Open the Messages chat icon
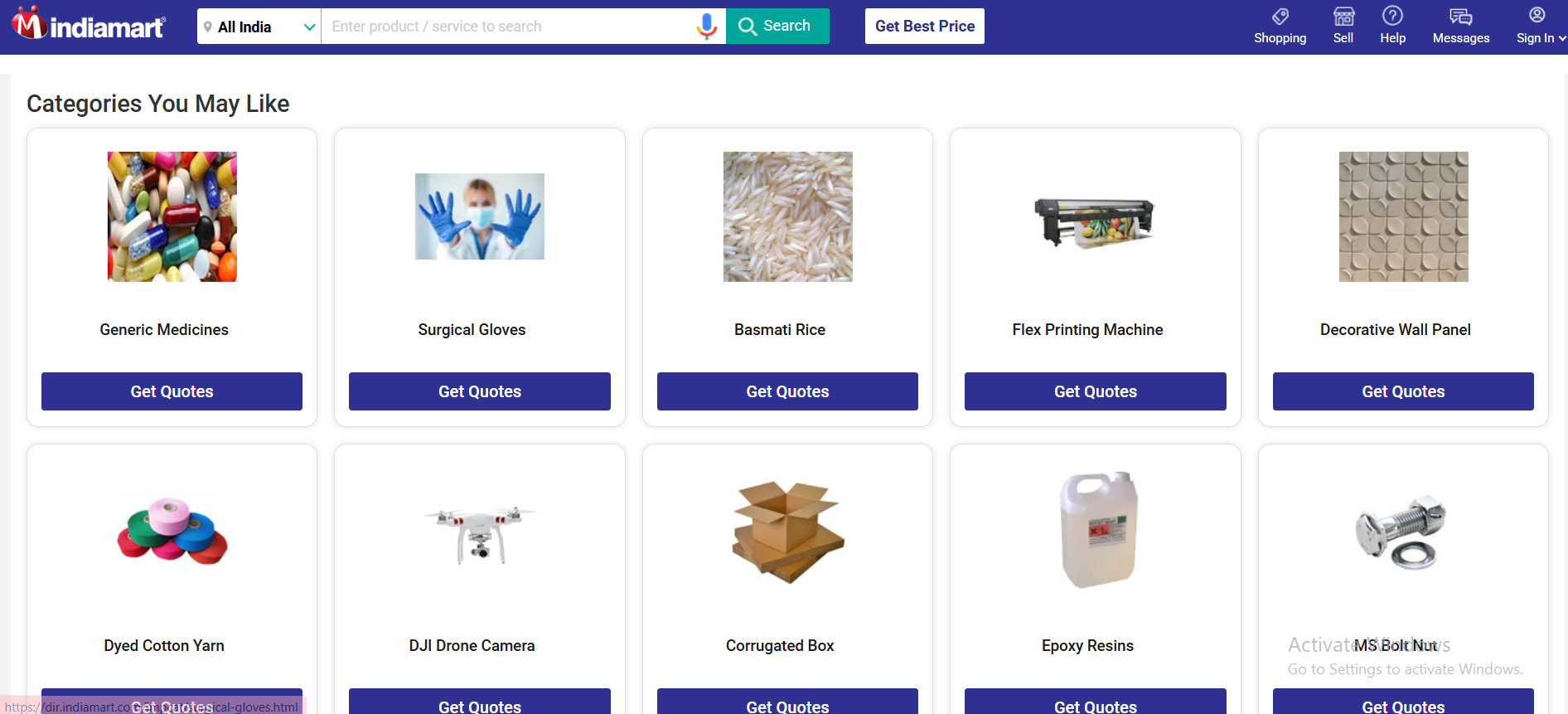 point(1460,16)
